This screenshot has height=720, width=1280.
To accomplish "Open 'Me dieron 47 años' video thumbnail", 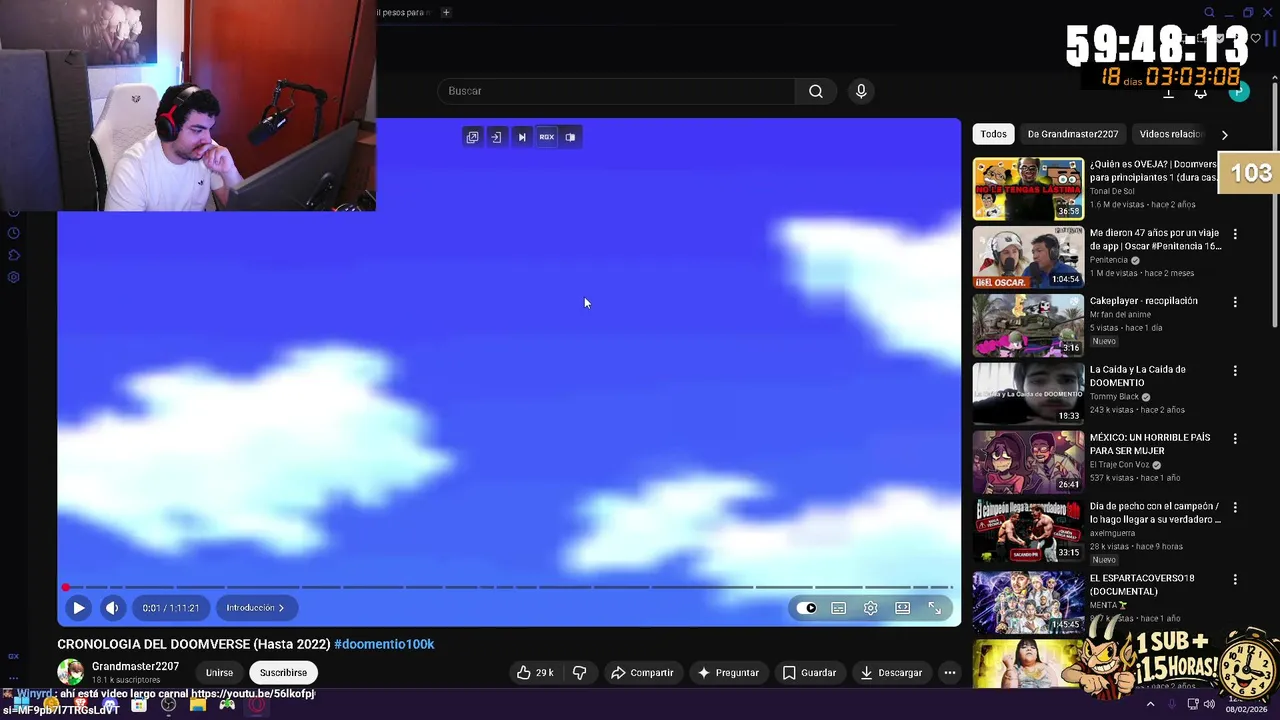I will [x=1028, y=257].
